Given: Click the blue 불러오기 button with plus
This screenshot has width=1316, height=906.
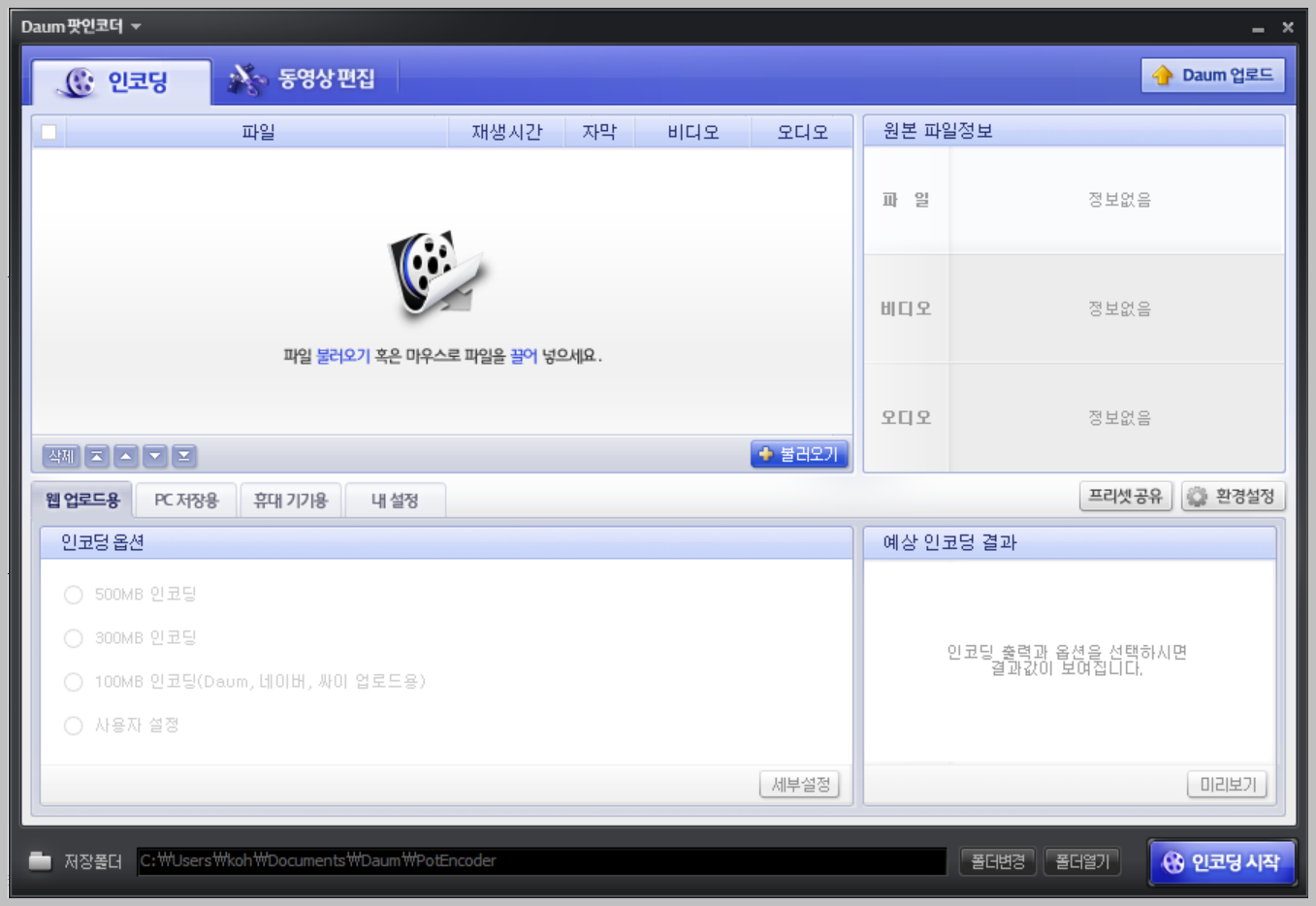Looking at the screenshot, I should click(799, 454).
